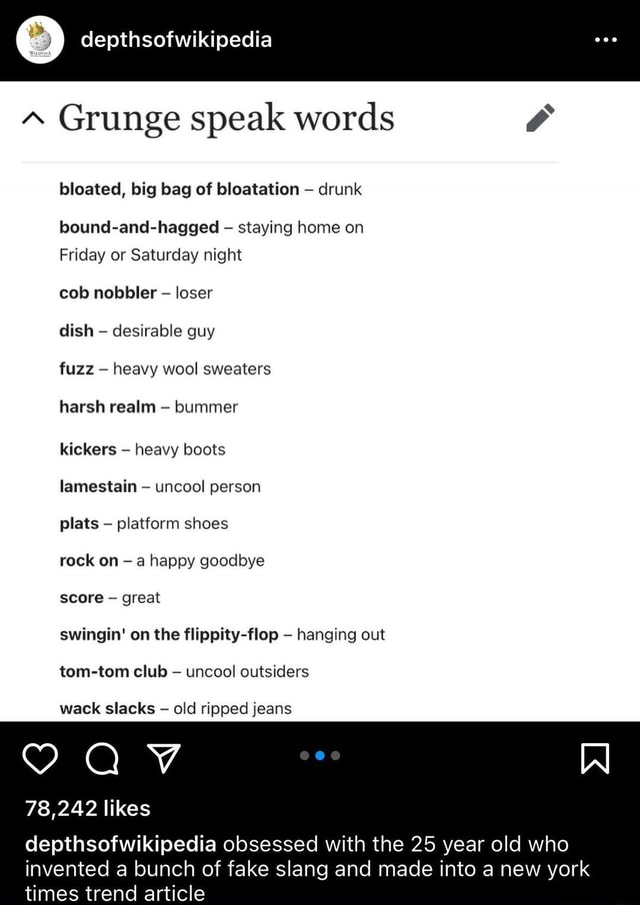
Task: Open the pencil edit icon on the article
Action: 540,117
